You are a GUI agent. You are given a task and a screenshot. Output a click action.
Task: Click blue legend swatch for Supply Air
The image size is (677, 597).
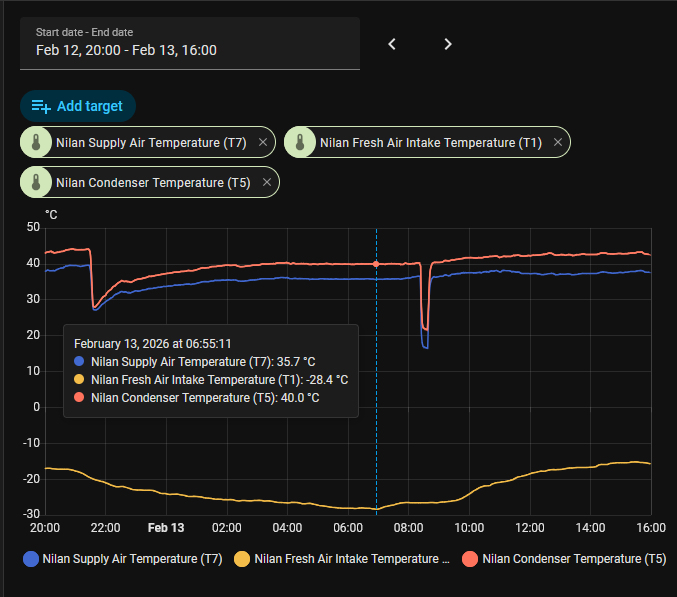point(32,559)
